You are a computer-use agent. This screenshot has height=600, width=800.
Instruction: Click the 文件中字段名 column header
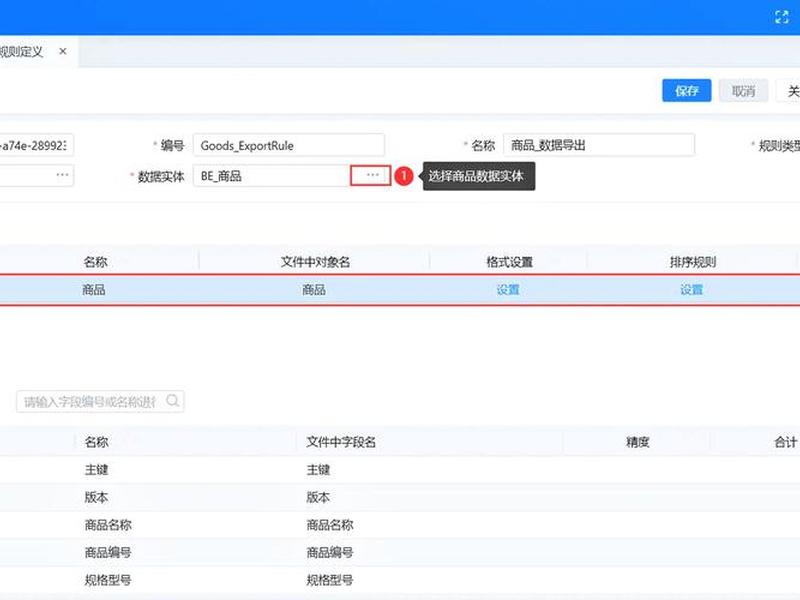point(341,442)
